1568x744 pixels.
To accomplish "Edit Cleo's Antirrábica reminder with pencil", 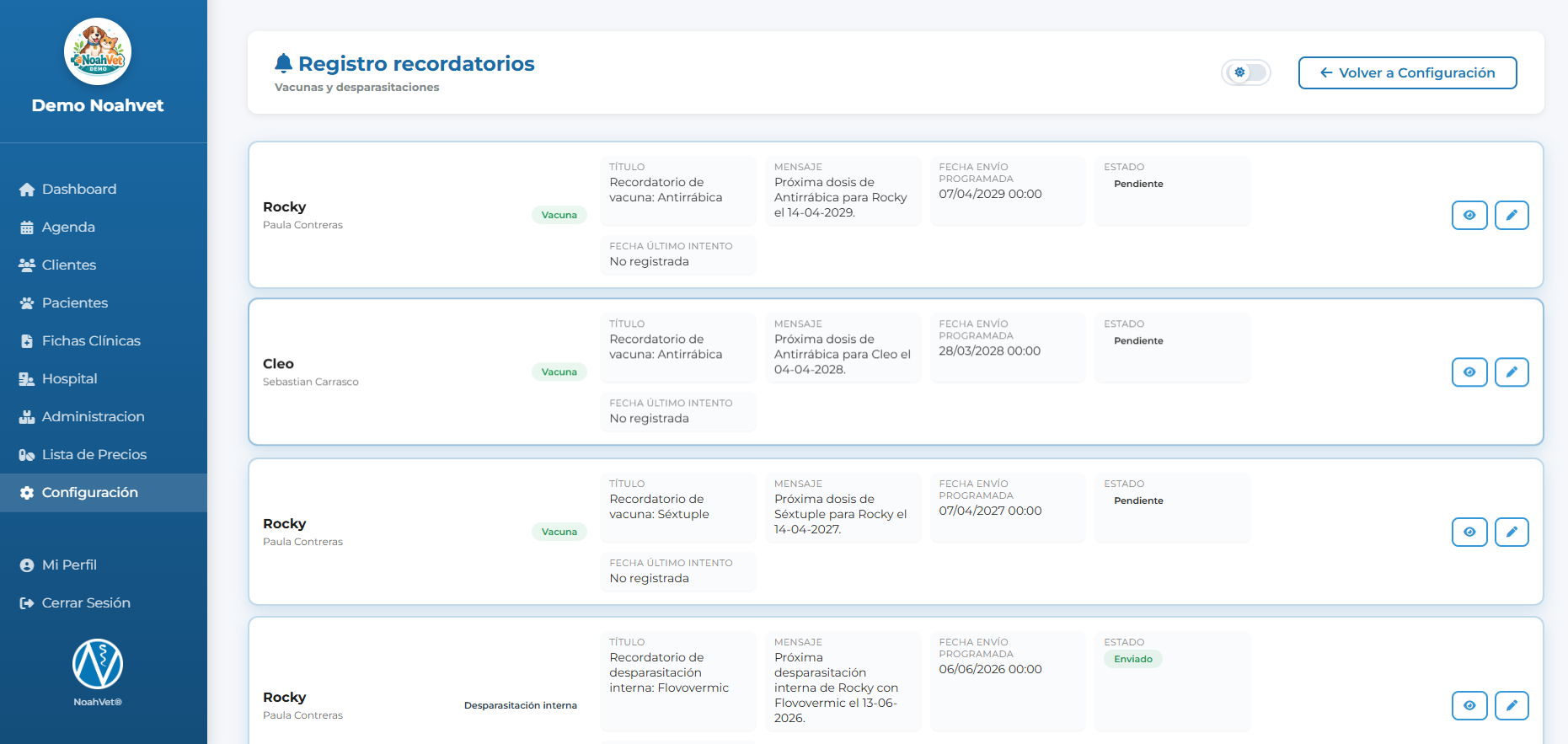I will click(1512, 372).
